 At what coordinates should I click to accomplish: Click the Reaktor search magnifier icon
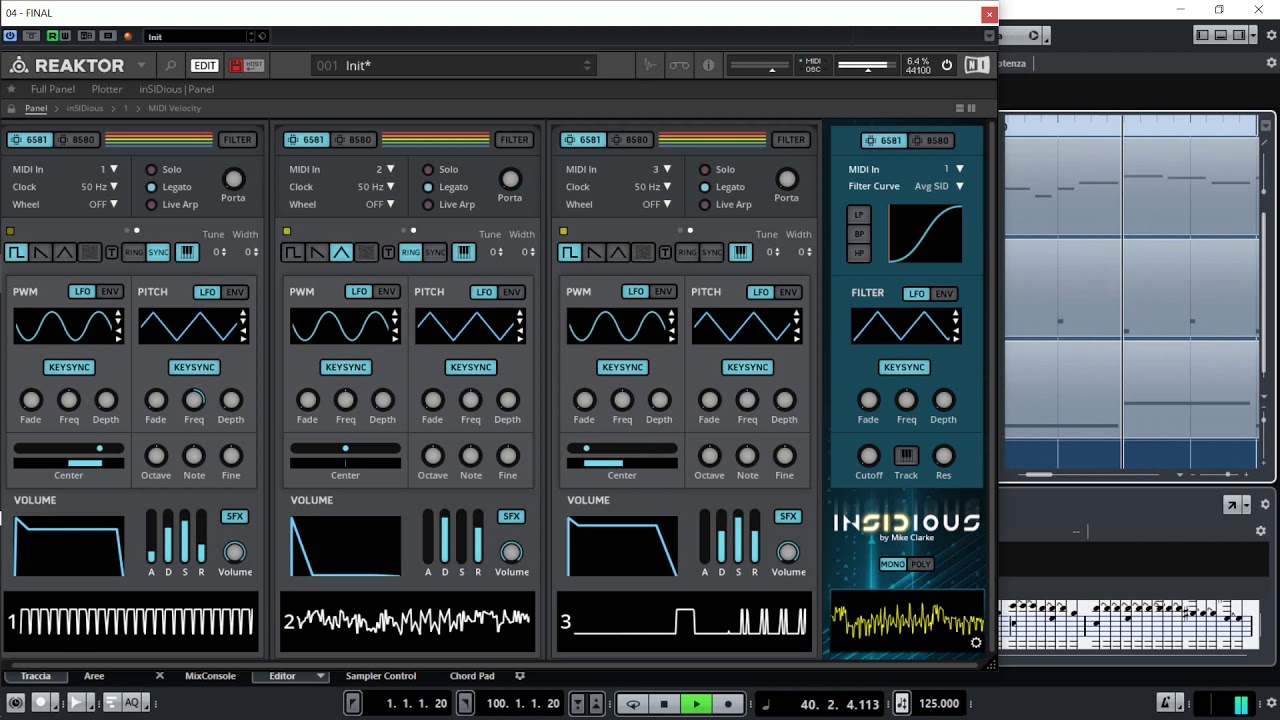click(x=171, y=66)
